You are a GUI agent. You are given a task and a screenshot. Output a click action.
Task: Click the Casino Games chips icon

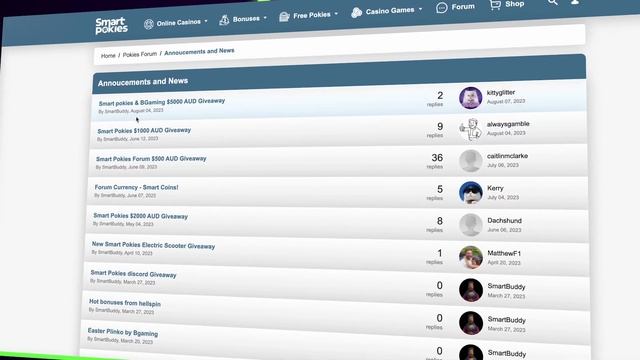pyautogui.click(x=356, y=12)
